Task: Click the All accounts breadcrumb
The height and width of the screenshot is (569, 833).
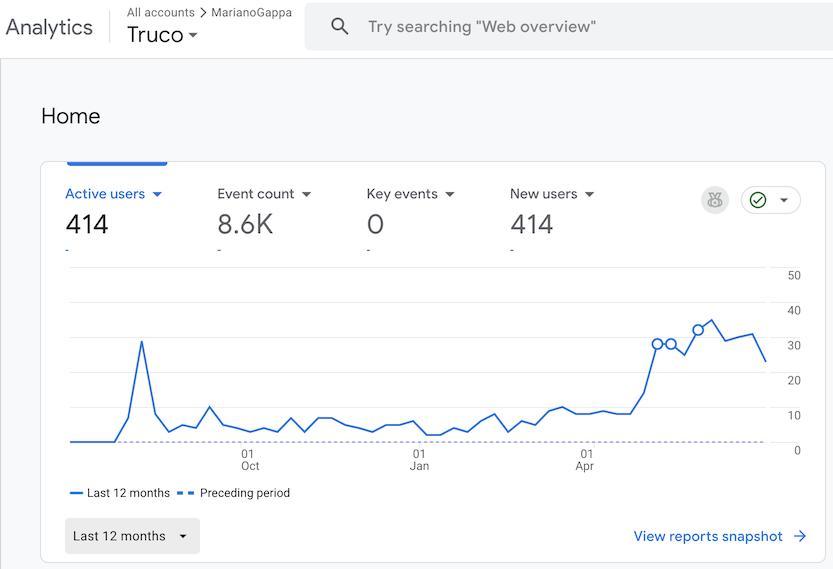Action: (160, 12)
